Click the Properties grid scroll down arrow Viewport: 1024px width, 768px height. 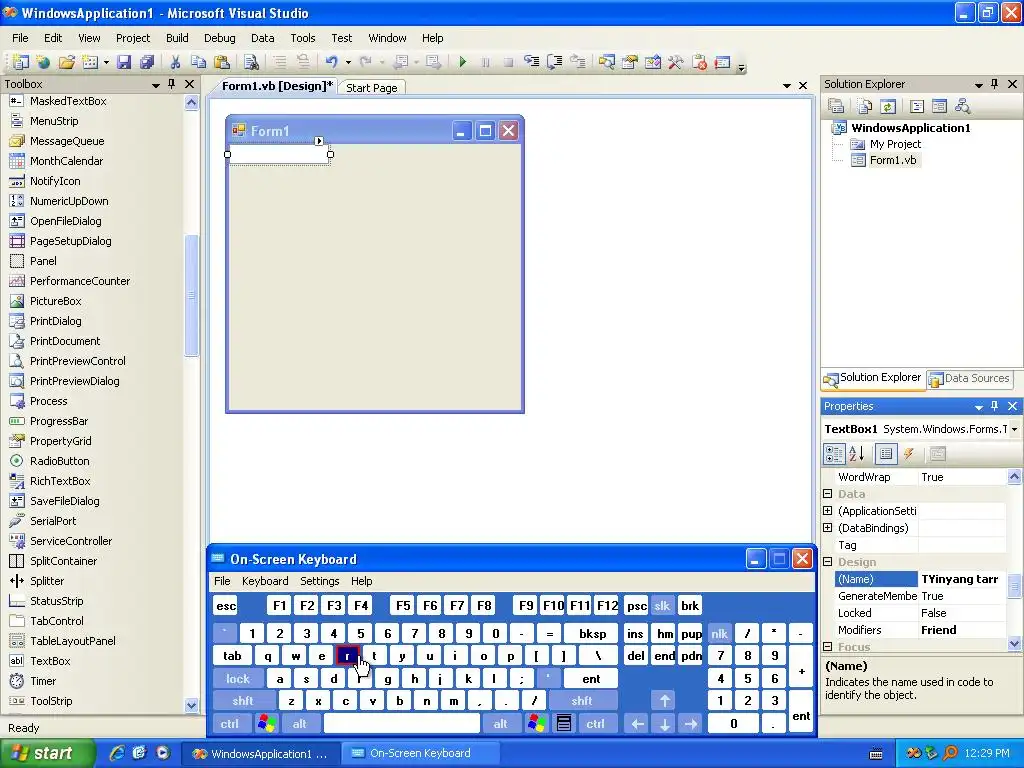pyautogui.click(x=1014, y=643)
